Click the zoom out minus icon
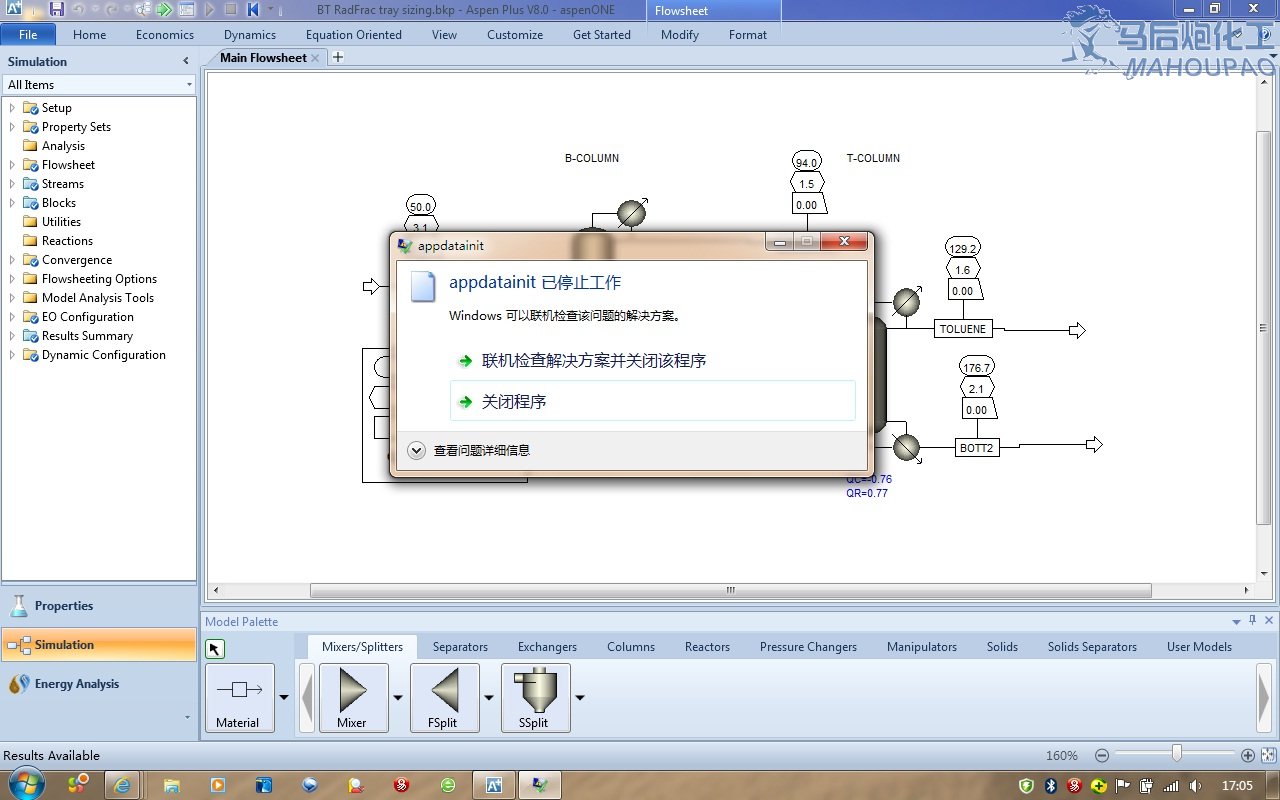 (x=1102, y=756)
